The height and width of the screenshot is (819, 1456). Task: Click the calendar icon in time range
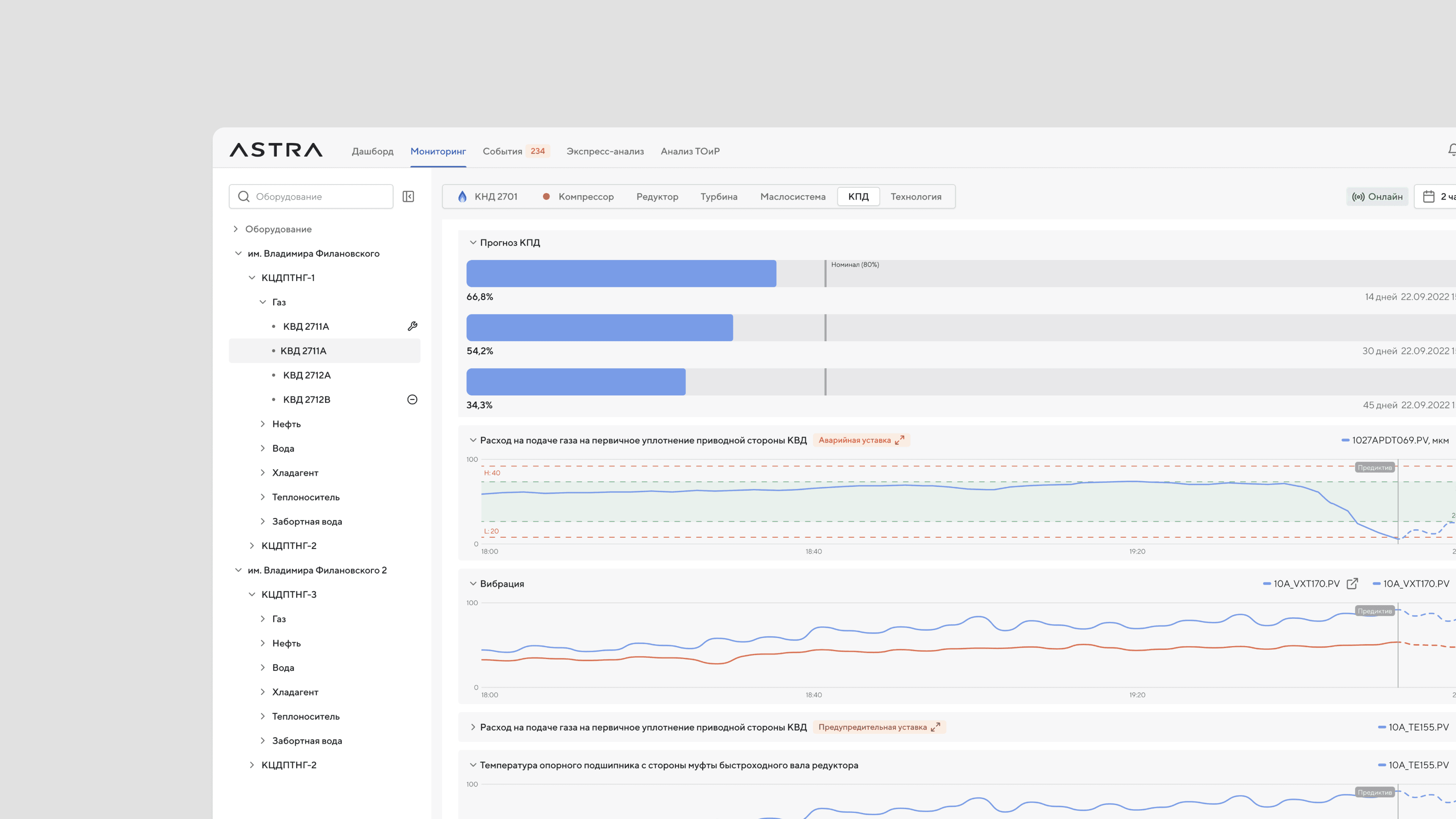(1428, 196)
